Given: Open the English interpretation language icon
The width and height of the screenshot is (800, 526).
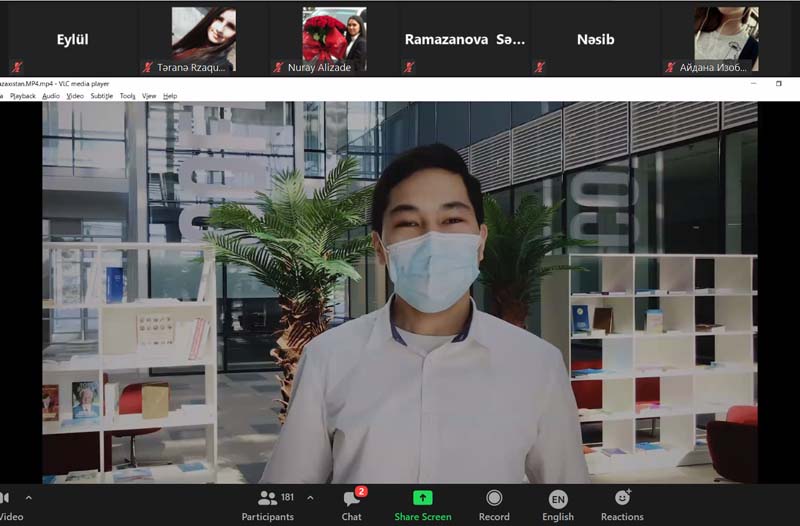Looking at the screenshot, I should (x=558, y=503).
